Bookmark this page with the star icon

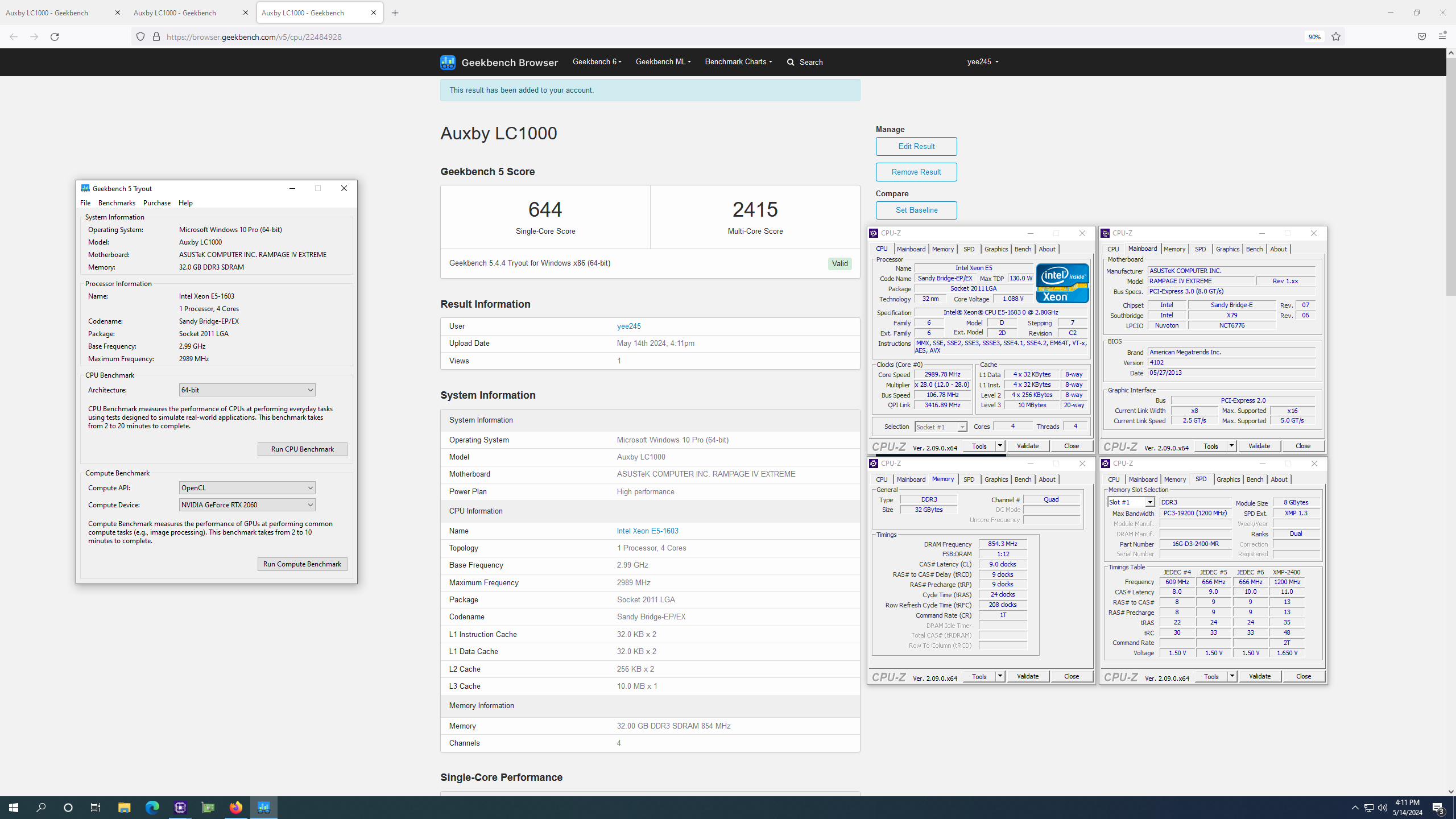click(1336, 37)
